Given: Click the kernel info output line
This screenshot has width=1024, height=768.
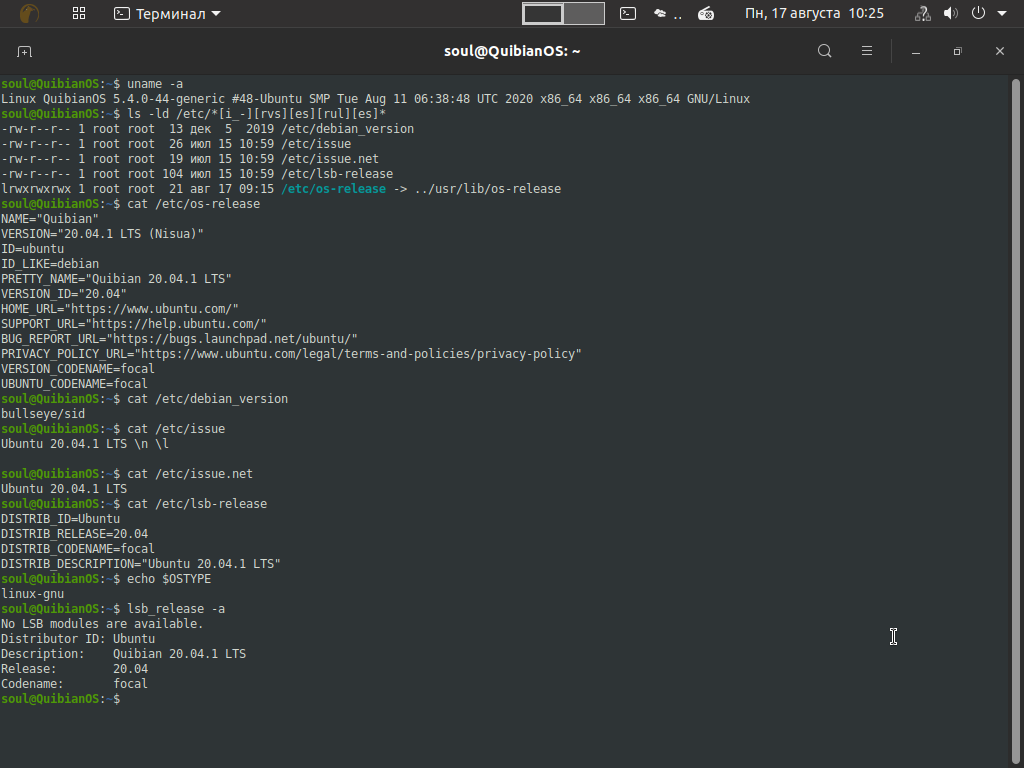Looking at the screenshot, I should [376, 99].
